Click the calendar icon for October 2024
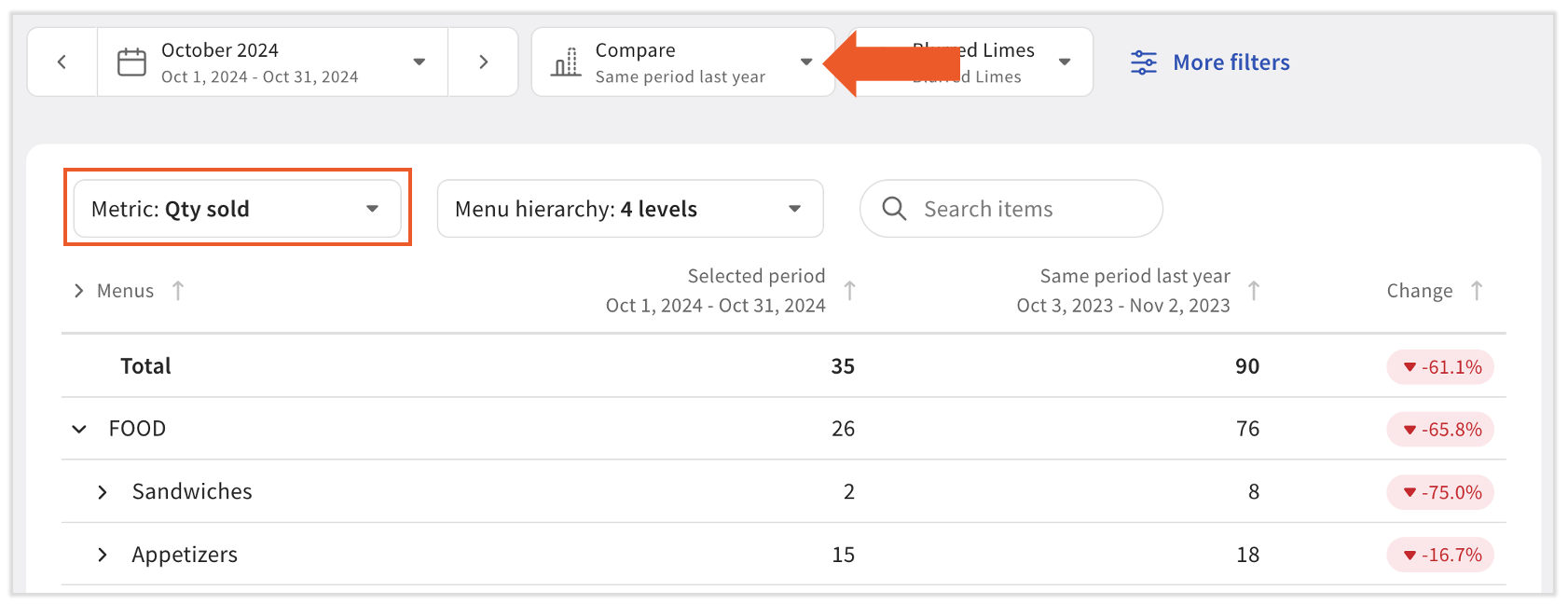 coord(131,62)
